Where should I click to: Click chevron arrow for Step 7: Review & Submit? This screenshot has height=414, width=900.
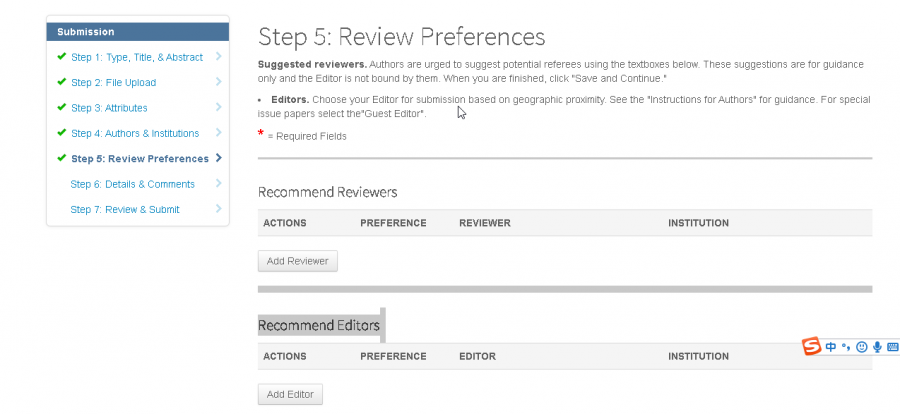click(x=218, y=209)
